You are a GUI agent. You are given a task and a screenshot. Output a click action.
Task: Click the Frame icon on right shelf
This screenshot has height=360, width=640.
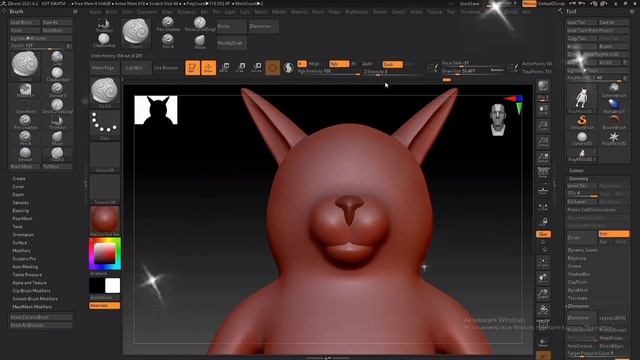543,262
